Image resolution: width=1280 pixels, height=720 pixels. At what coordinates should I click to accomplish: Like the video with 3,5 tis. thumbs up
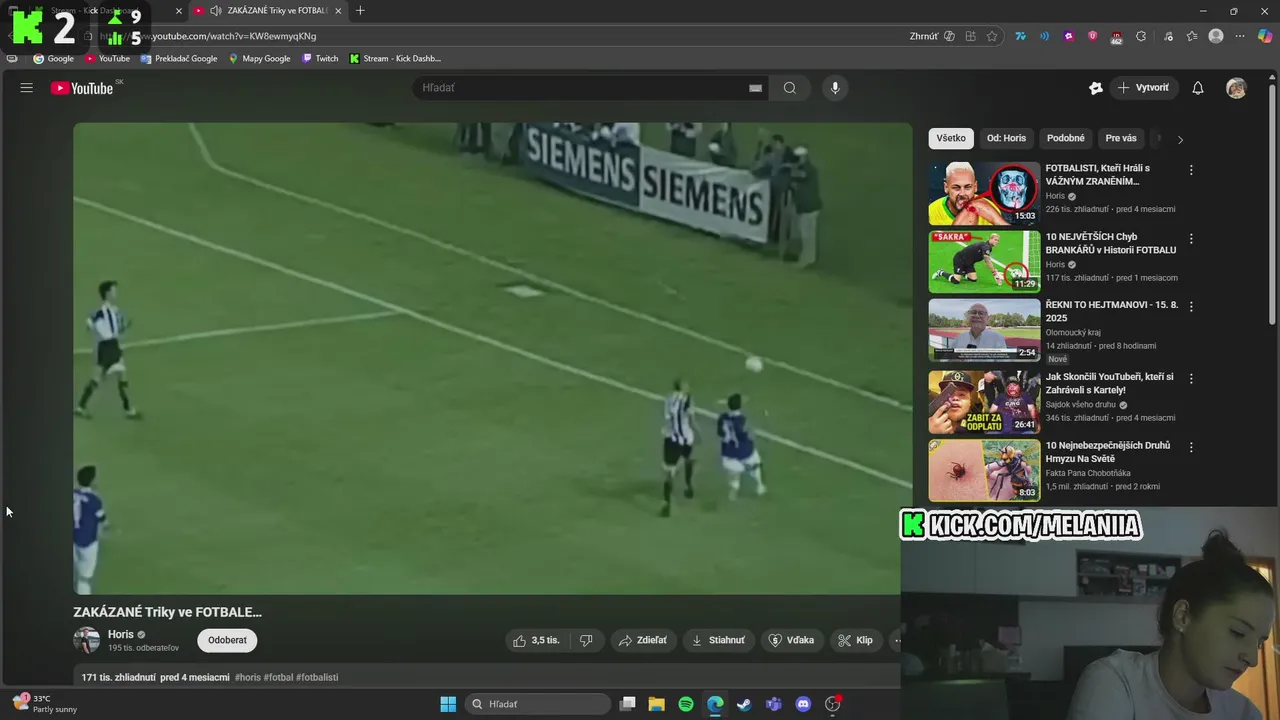pyautogui.click(x=536, y=640)
